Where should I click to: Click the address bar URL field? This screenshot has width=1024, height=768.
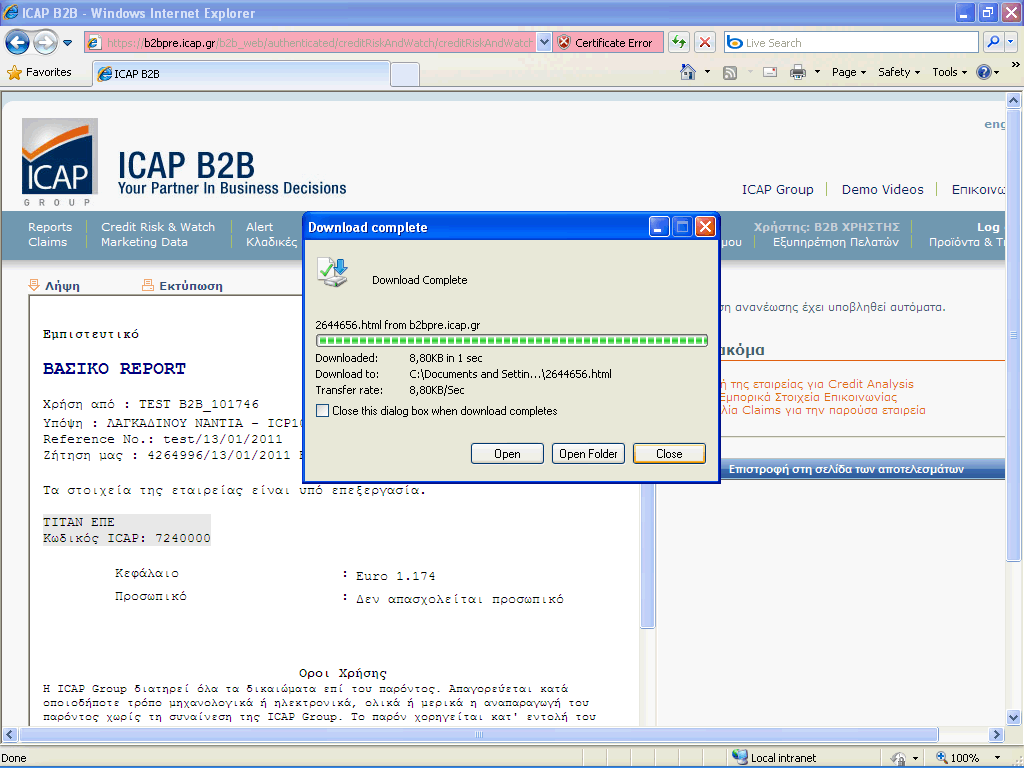coord(319,43)
